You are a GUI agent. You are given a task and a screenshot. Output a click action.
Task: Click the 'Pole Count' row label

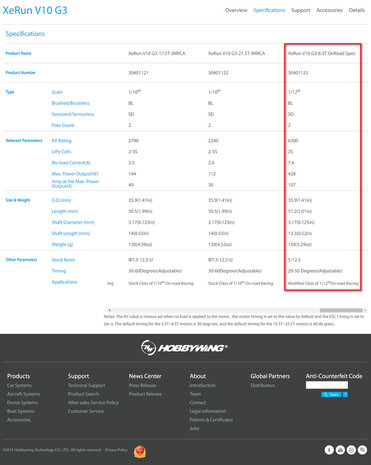(x=63, y=125)
